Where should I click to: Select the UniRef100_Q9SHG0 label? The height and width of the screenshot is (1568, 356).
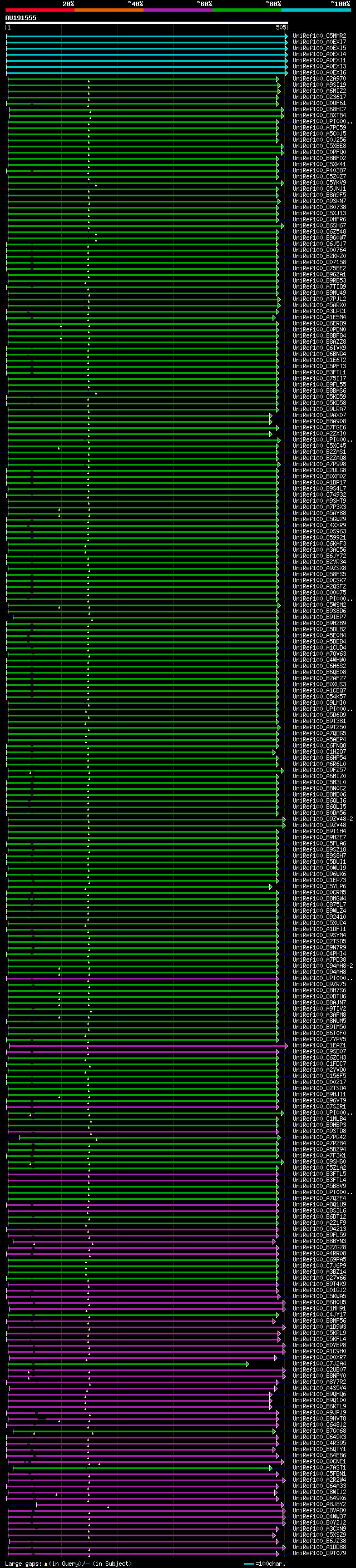tap(319, 1162)
